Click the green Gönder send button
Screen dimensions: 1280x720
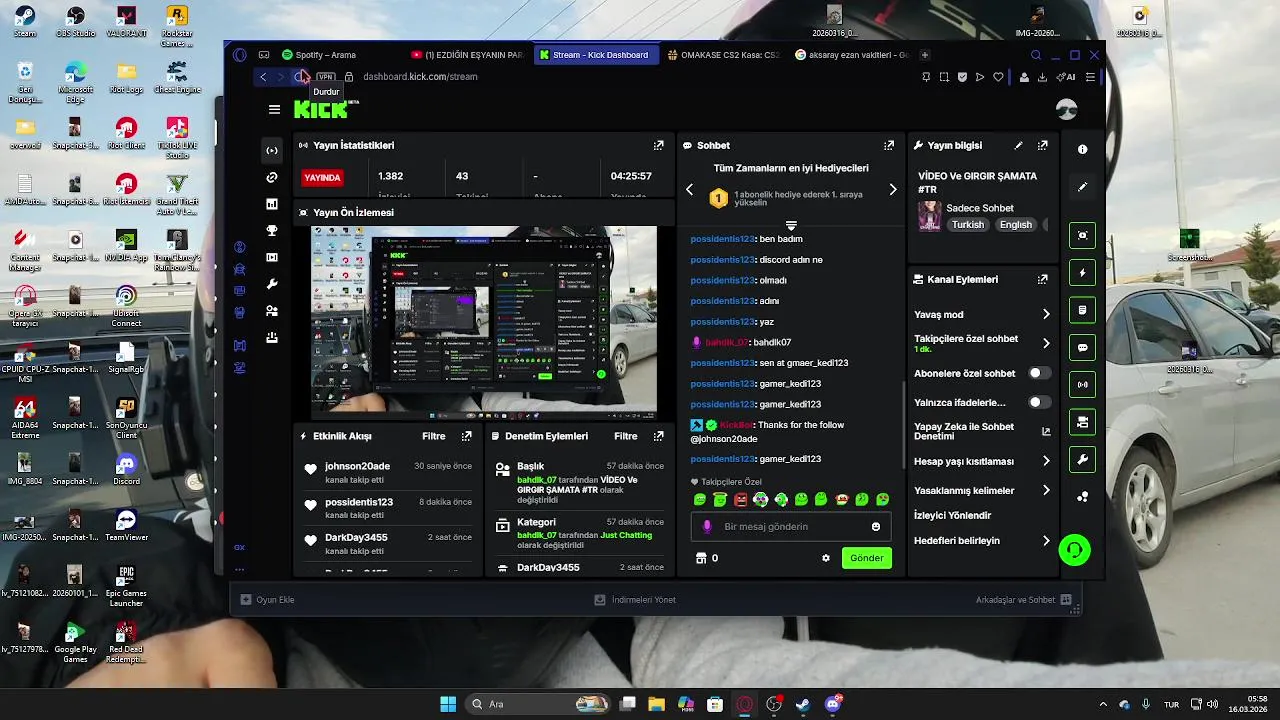click(867, 558)
